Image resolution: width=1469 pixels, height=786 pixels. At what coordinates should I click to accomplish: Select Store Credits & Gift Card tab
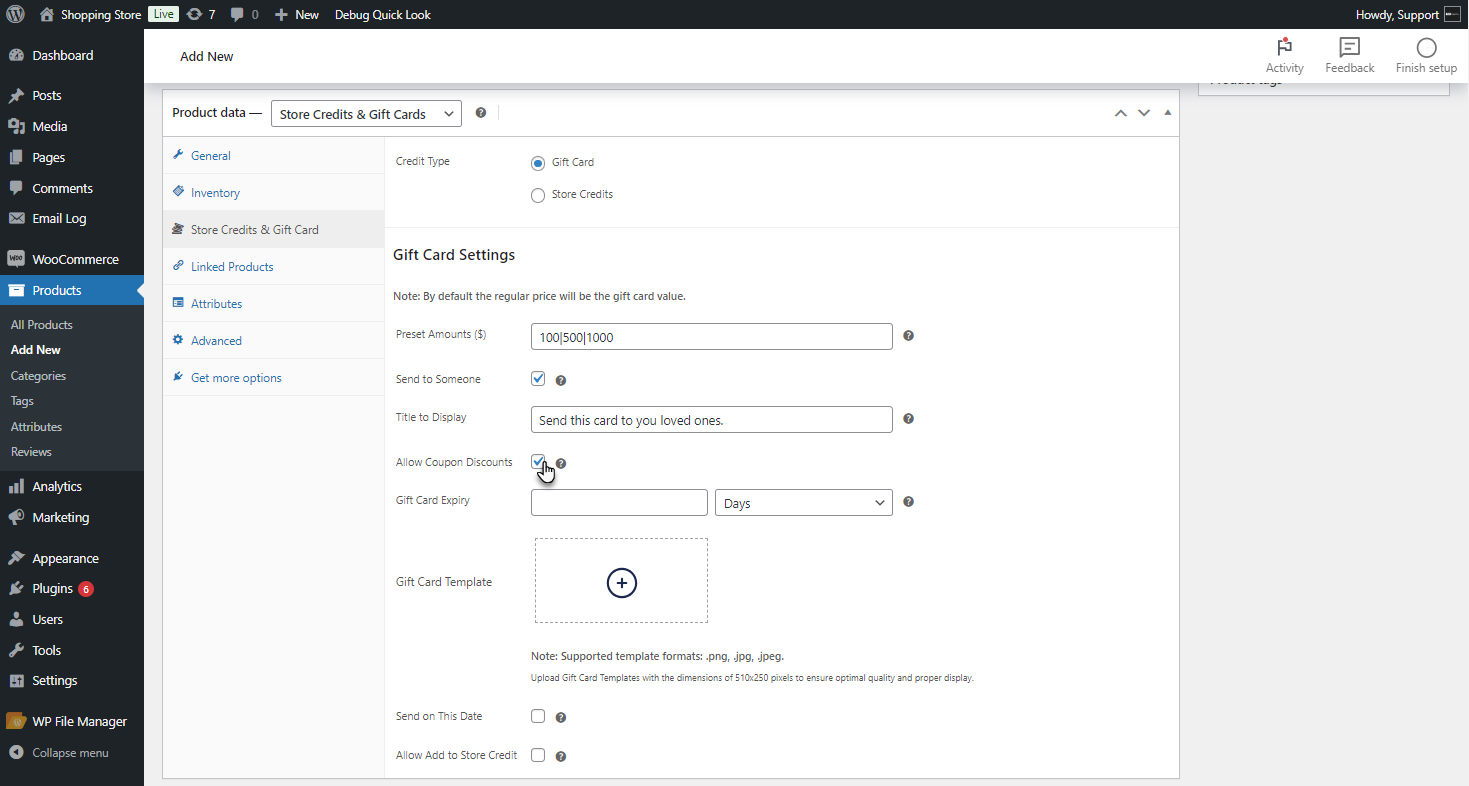273,229
